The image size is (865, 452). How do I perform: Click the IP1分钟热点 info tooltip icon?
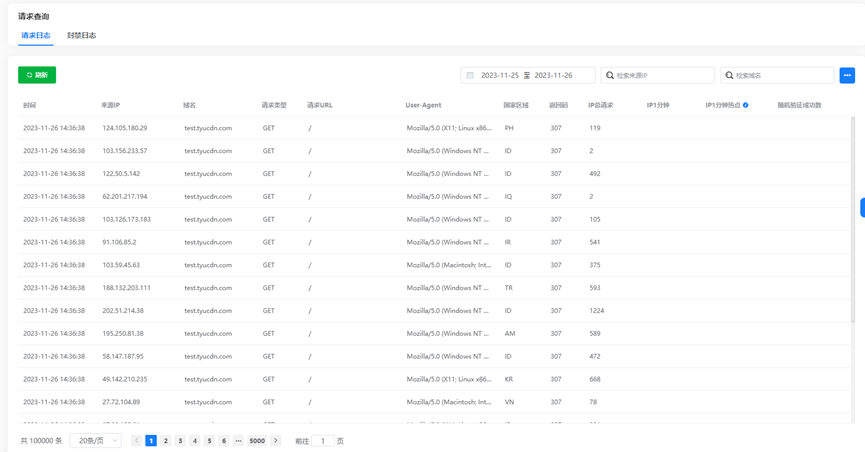[745, 105]
